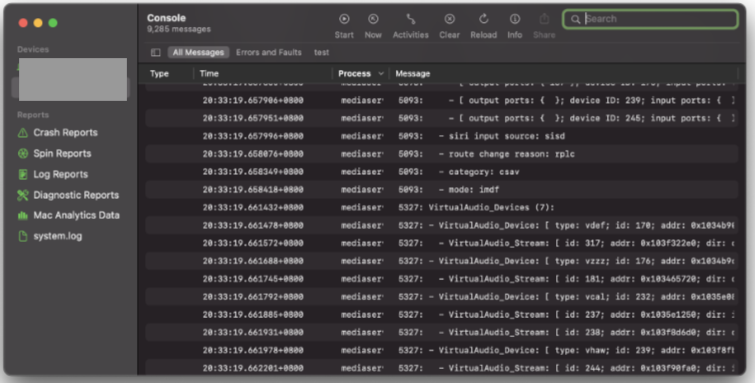Open Crash Reports in sidebar
Image resolution: width=755 pixels, height=383 pixels.
65,132
